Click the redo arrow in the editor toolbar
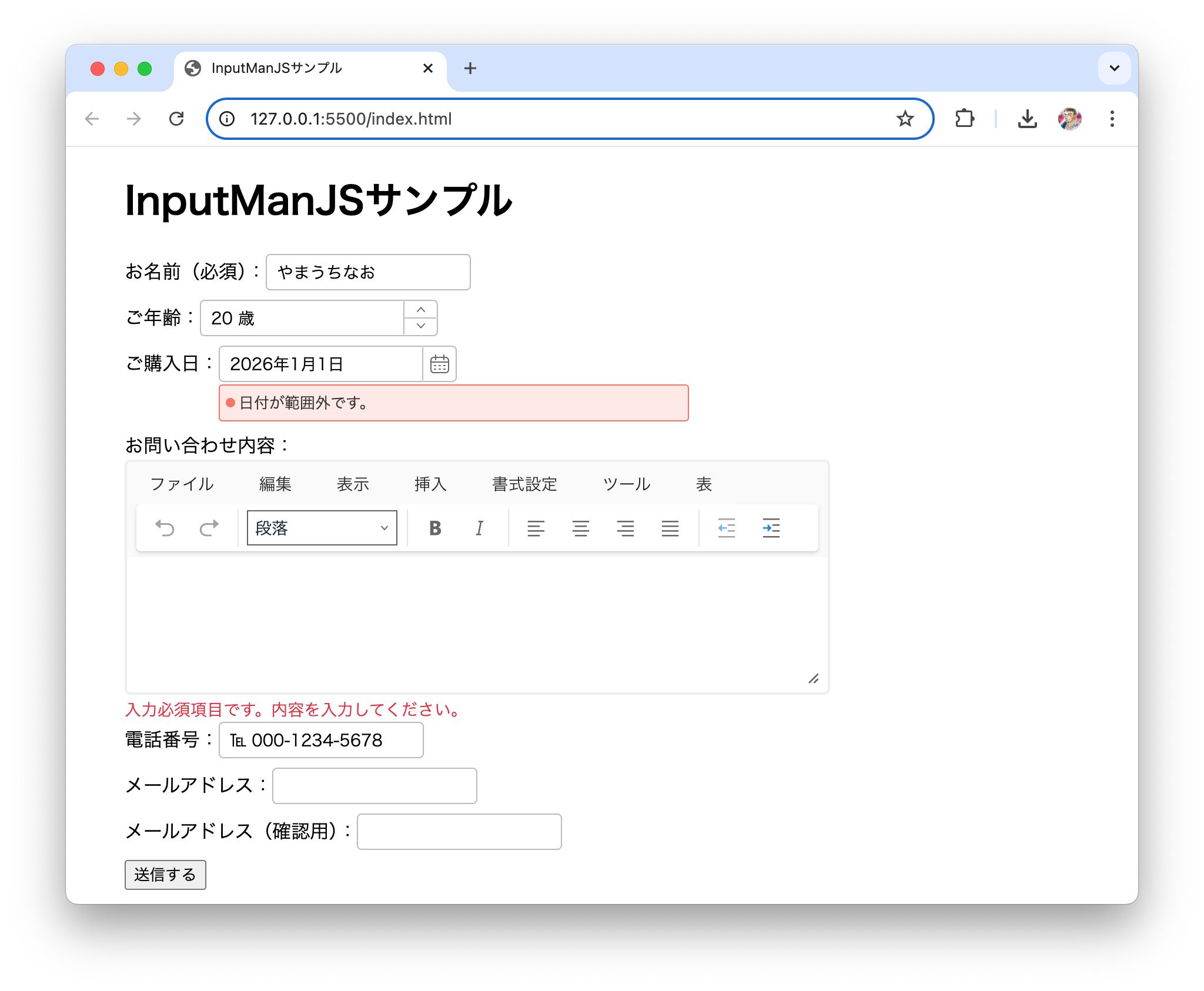 click(x=209, y=528)
